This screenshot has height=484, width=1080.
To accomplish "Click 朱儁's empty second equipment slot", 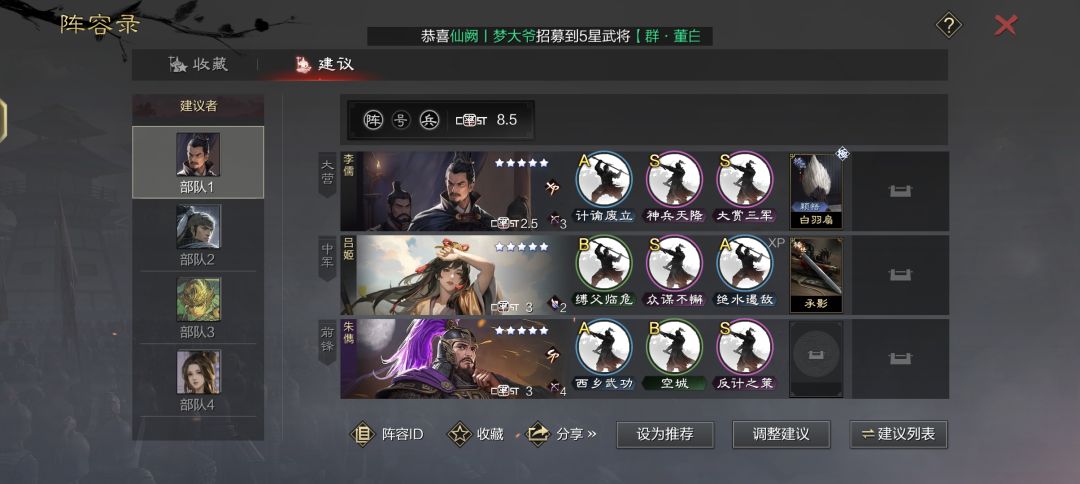I will pos(900,359).
